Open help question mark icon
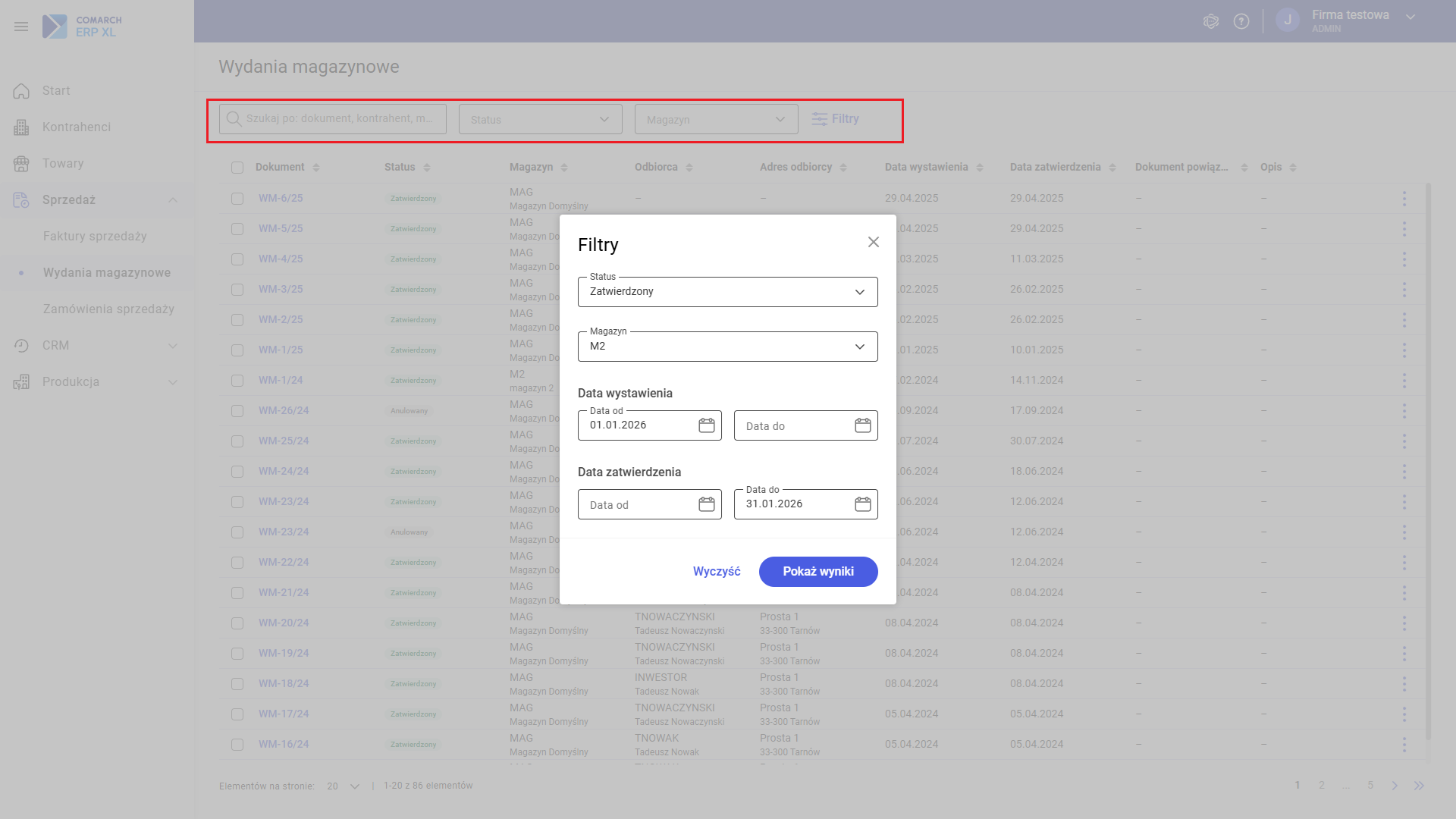 [x=1241, y=21]
